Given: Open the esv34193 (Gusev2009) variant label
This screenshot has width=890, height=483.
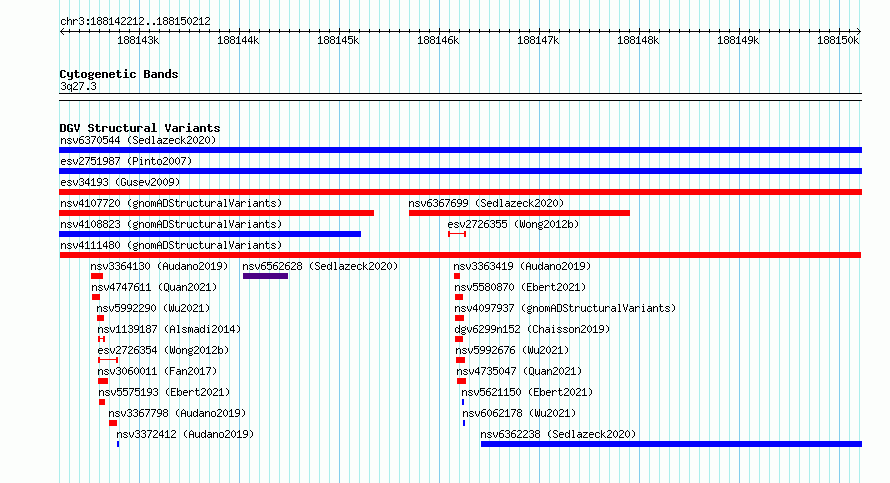Looking at the screenshot, I should tap(120, 182).
